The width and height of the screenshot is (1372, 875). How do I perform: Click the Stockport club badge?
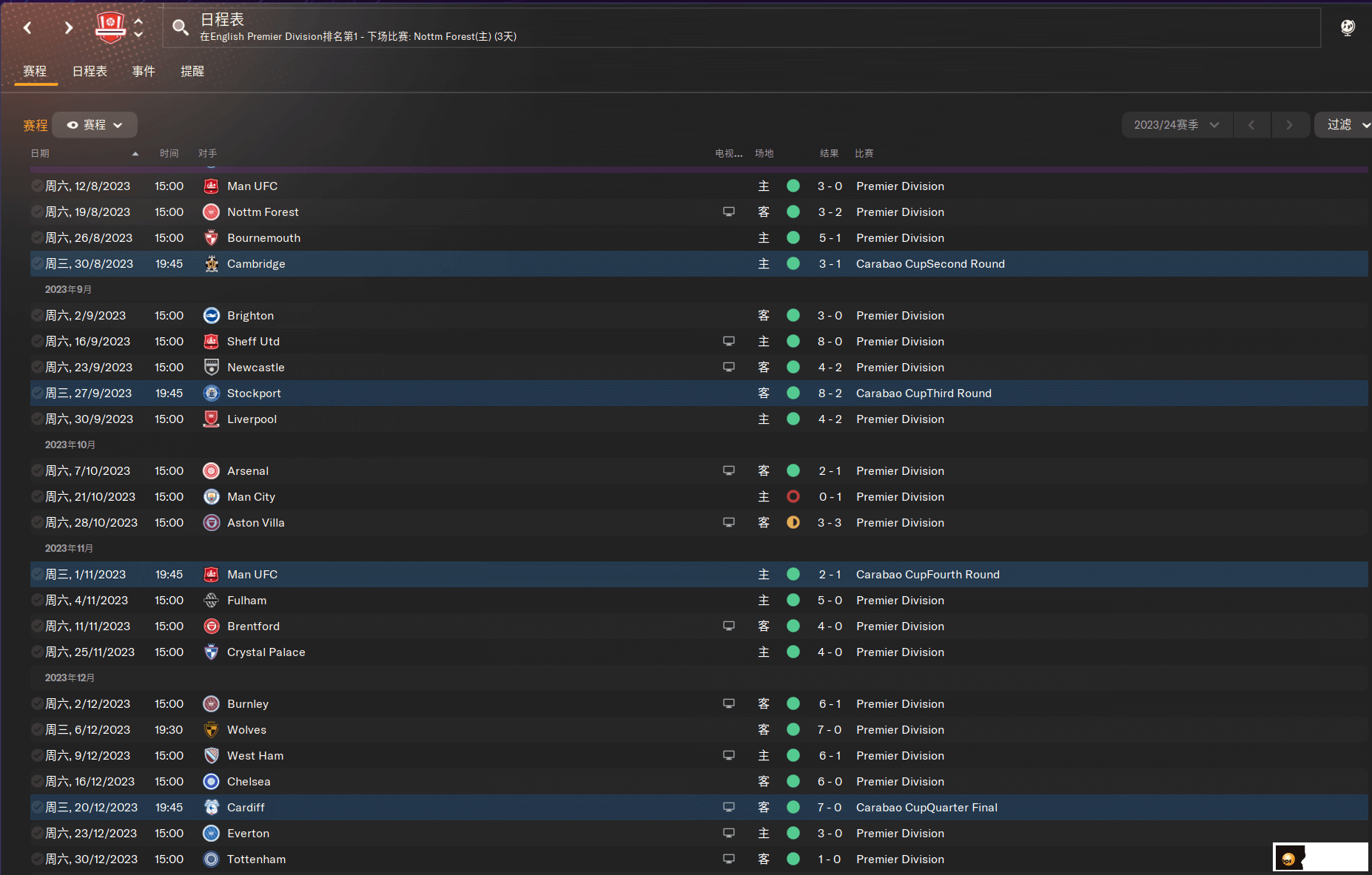point(211,393)
